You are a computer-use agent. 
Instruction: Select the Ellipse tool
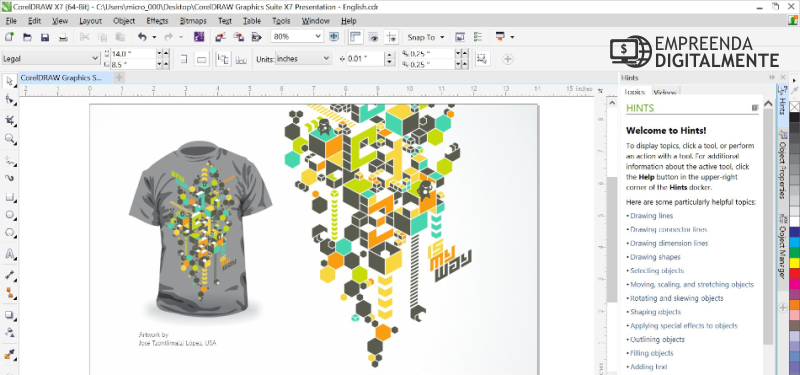[9, 215]
